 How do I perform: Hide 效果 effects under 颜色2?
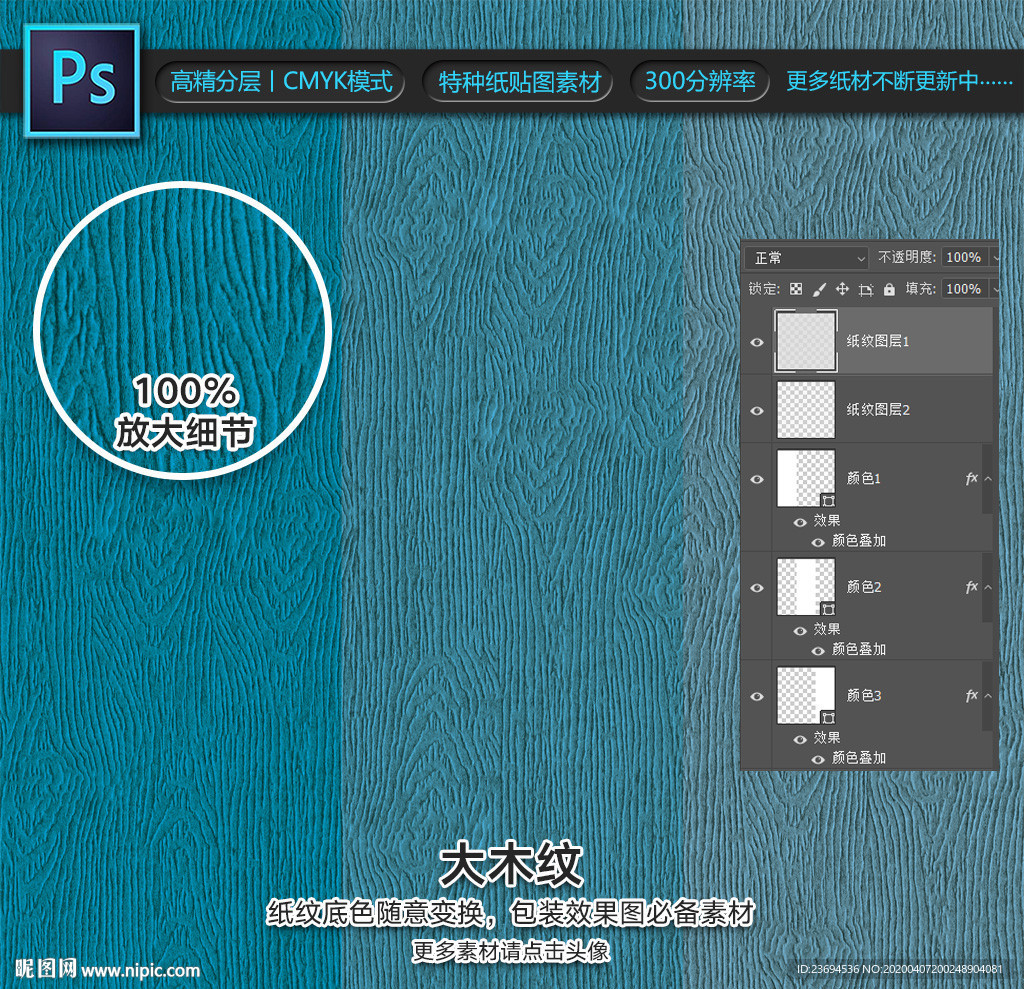point(800,630)
